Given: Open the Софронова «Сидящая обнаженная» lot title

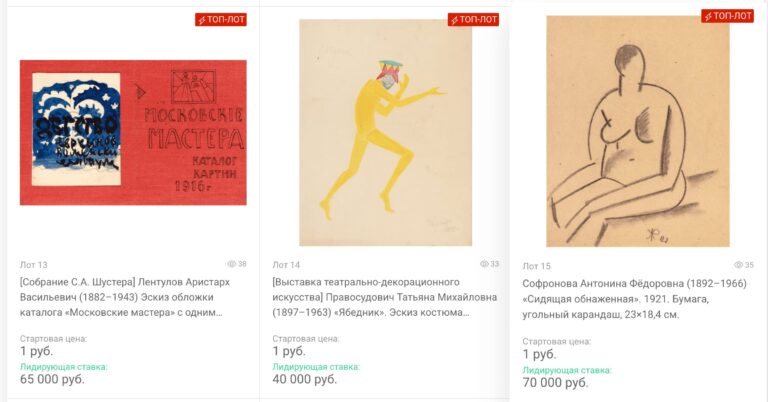Looking at the screenshot, I should (x=634, y=299).
